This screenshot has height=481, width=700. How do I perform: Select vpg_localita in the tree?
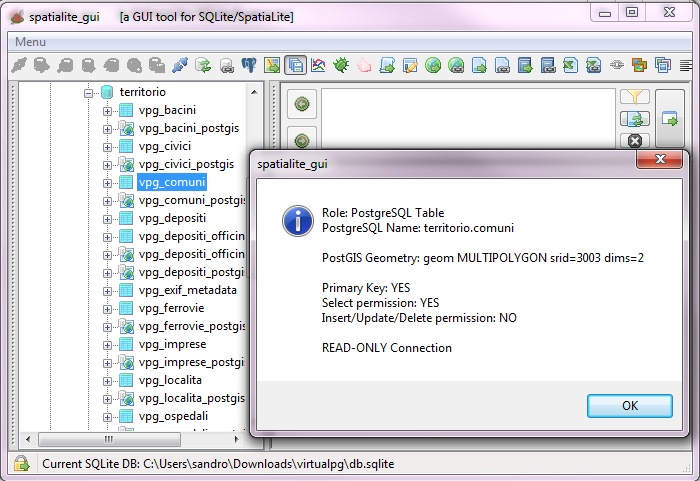[170, 380]
